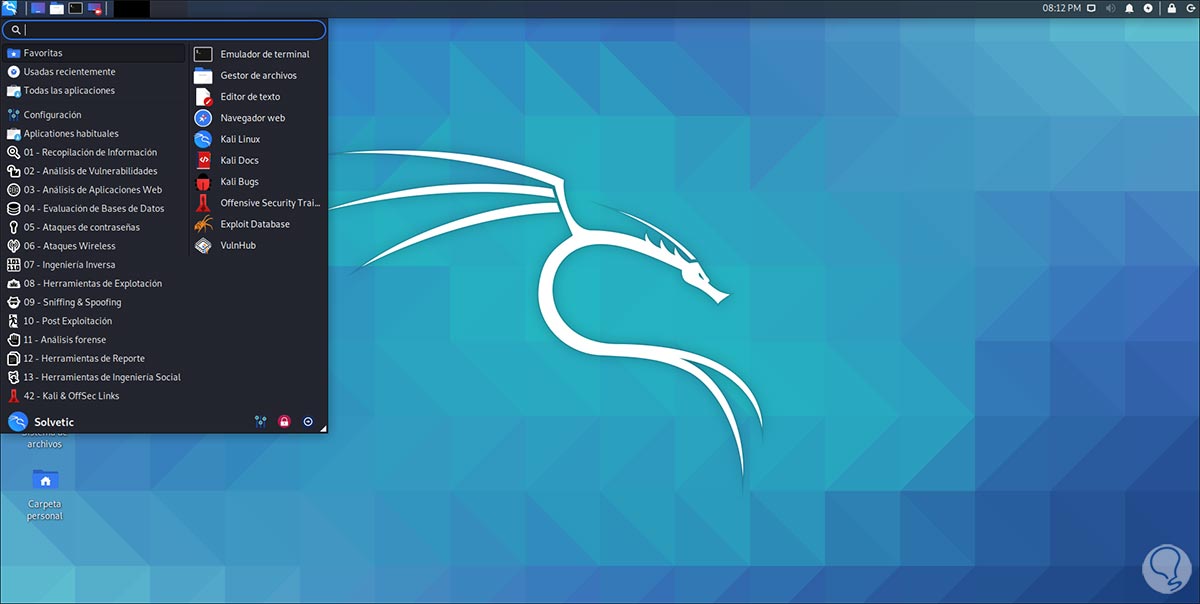
Task: Click the log out icon in top panel
Action: click(1189, 8)
